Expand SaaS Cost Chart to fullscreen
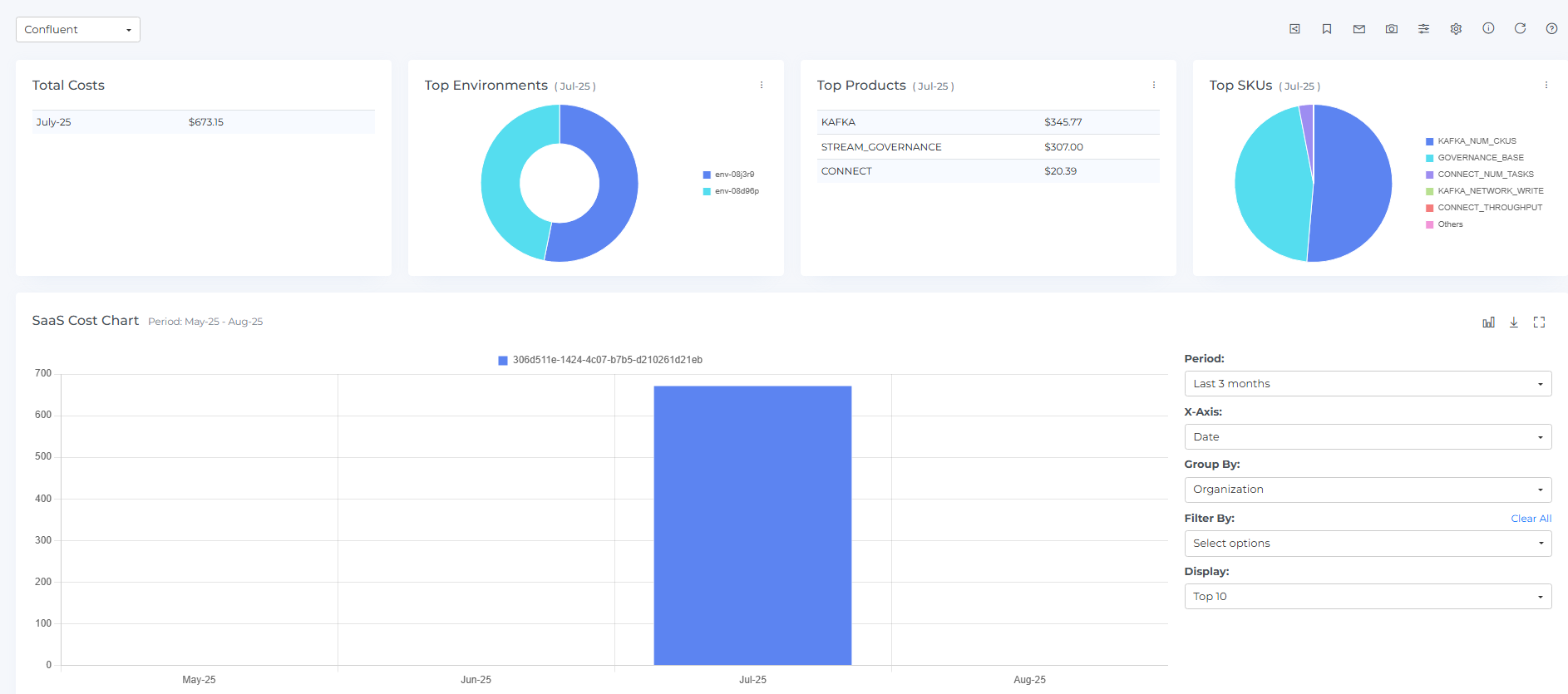Screen dimensions: 1568x694 (x=1539, y=322)
